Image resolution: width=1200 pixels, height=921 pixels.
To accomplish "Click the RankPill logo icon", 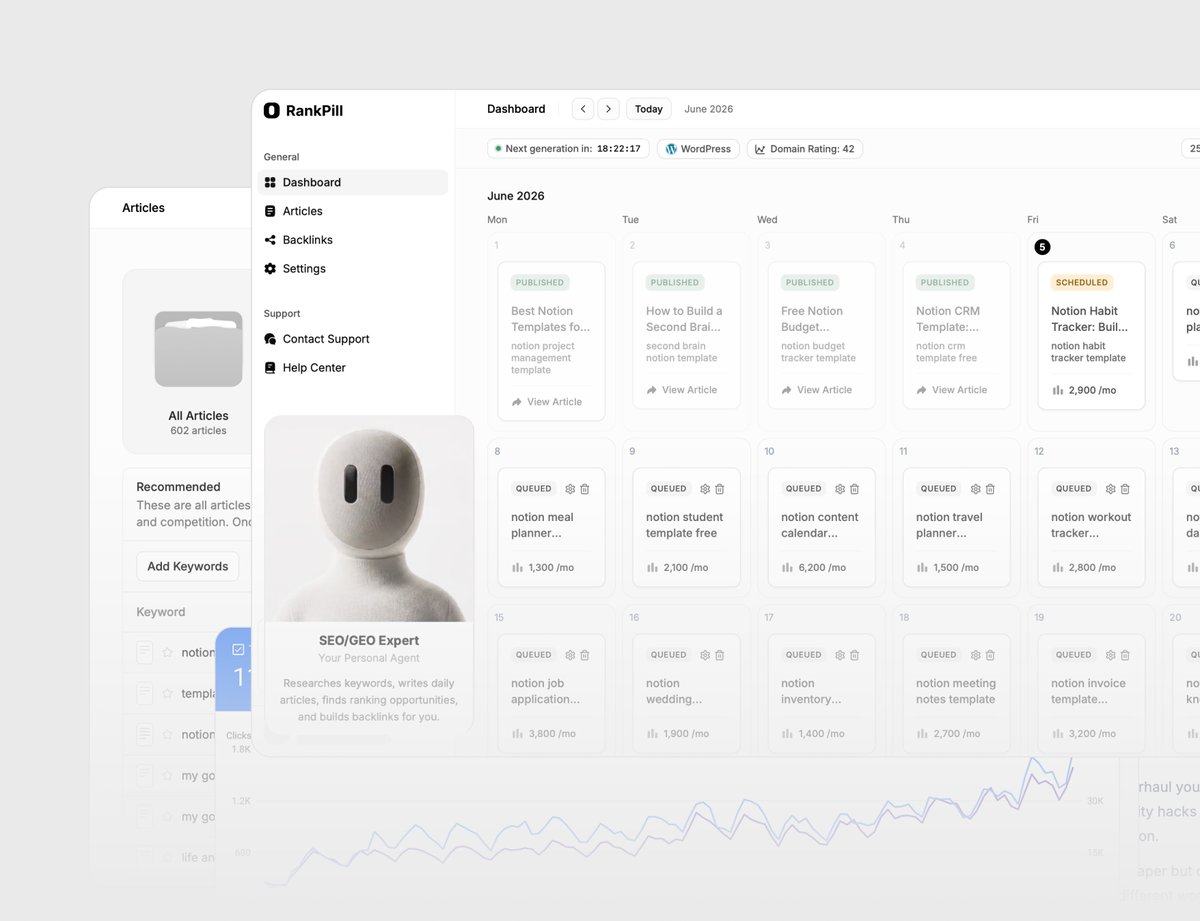I will (x=271, y=111).
